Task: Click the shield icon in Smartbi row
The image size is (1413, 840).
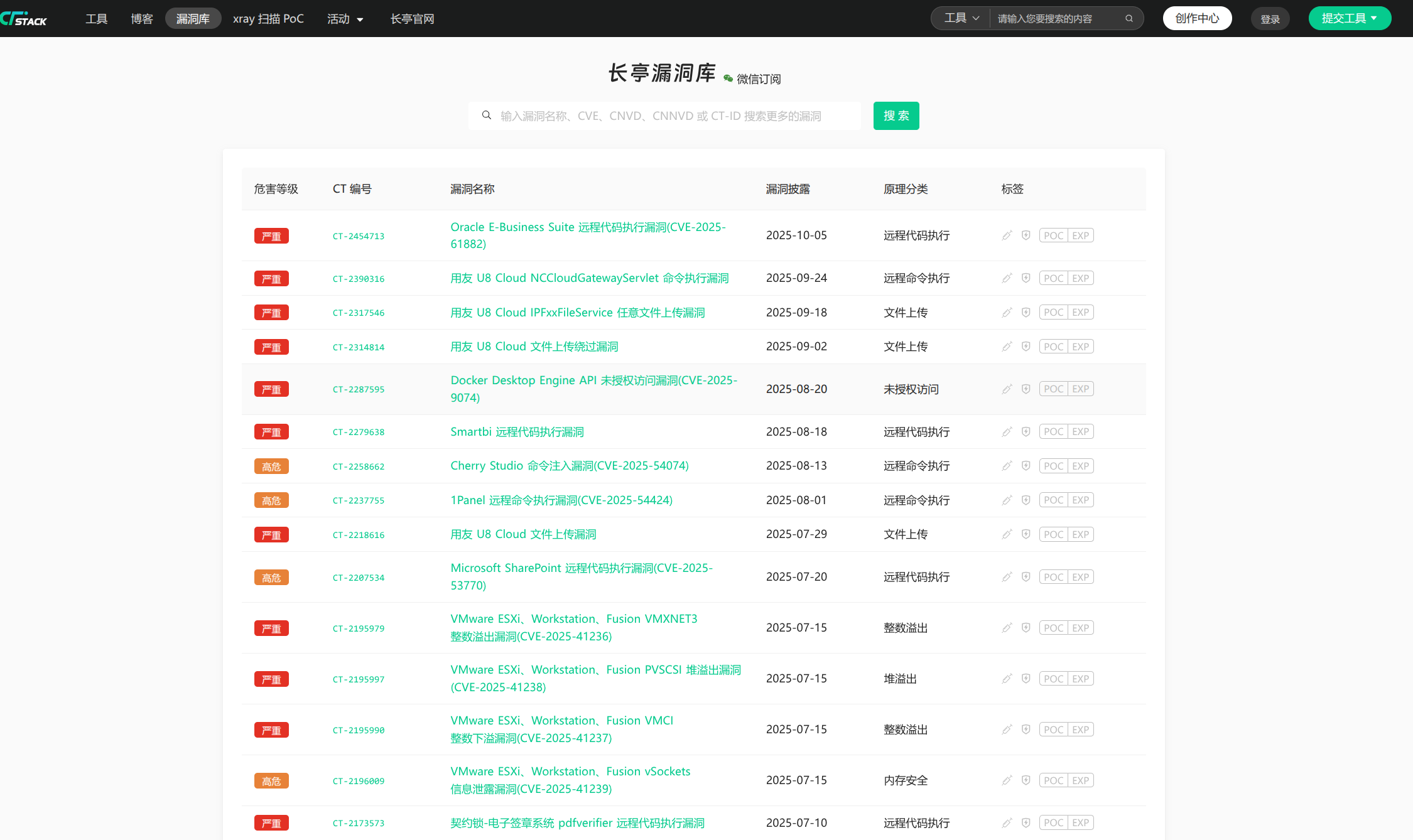Action: coord(1026,432)
